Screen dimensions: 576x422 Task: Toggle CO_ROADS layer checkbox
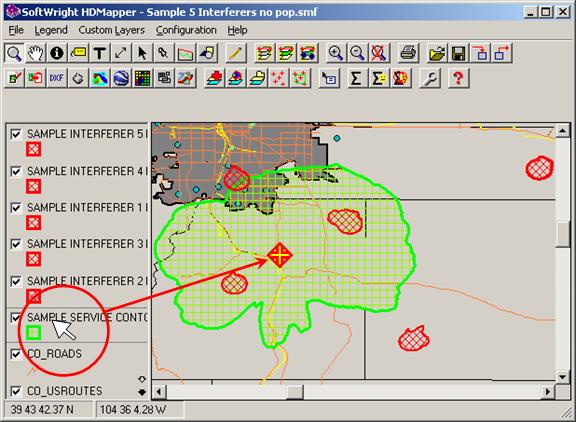[x=16, y=354]
